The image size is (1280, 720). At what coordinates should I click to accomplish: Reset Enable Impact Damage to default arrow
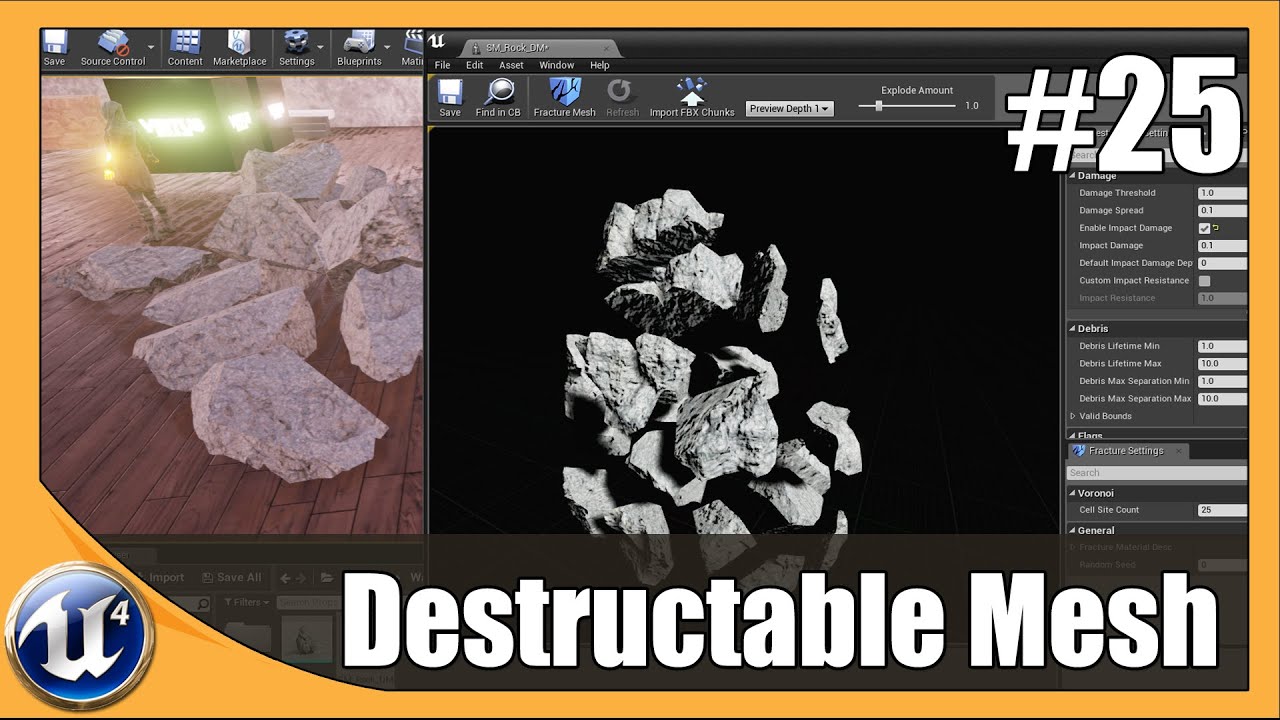coord(1216,228)
